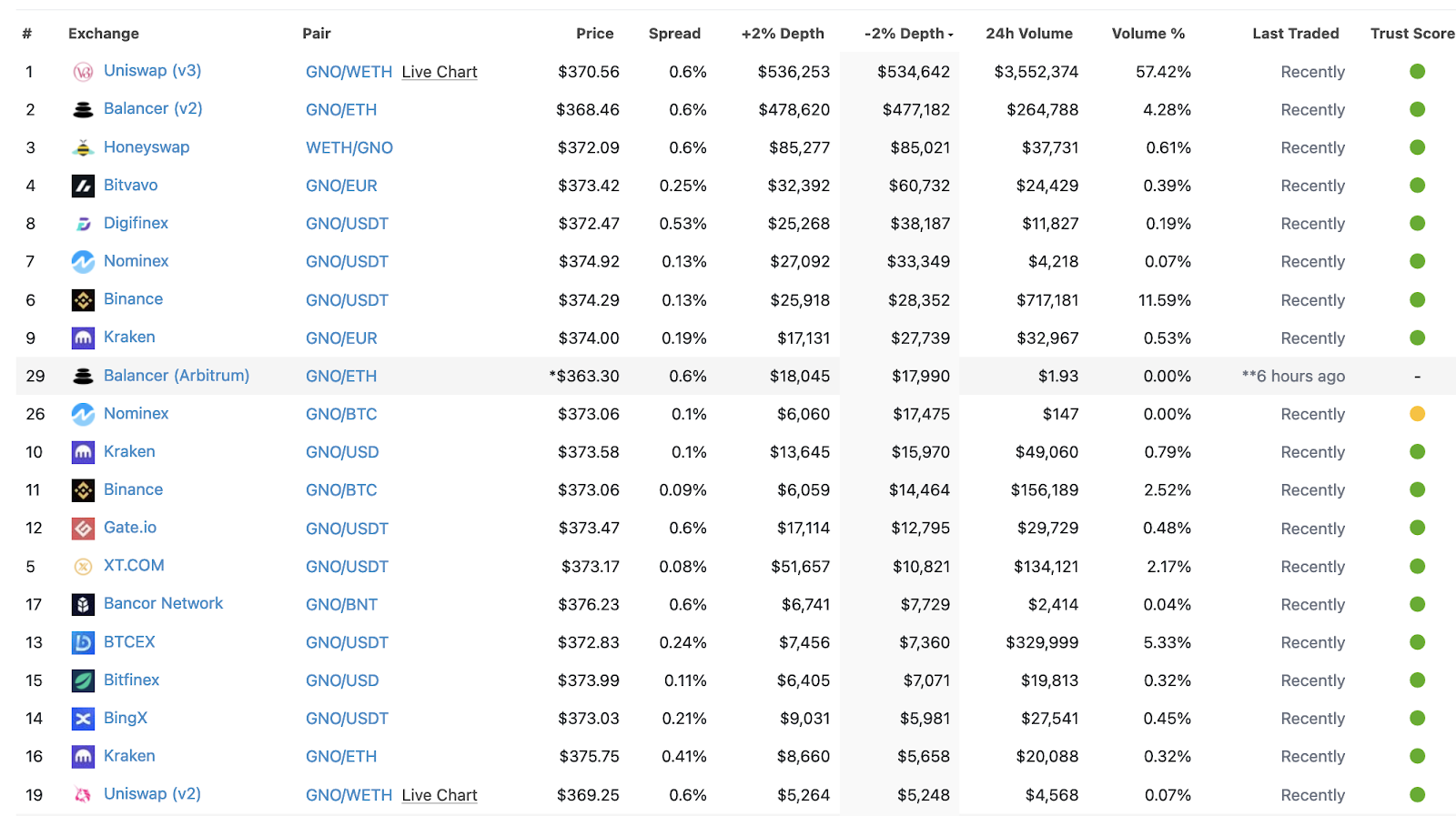Screen dimensions: 1456x816
Task: Open GNO/EUR pair link on Bitvavo row
Action: (x=341, y=186)
